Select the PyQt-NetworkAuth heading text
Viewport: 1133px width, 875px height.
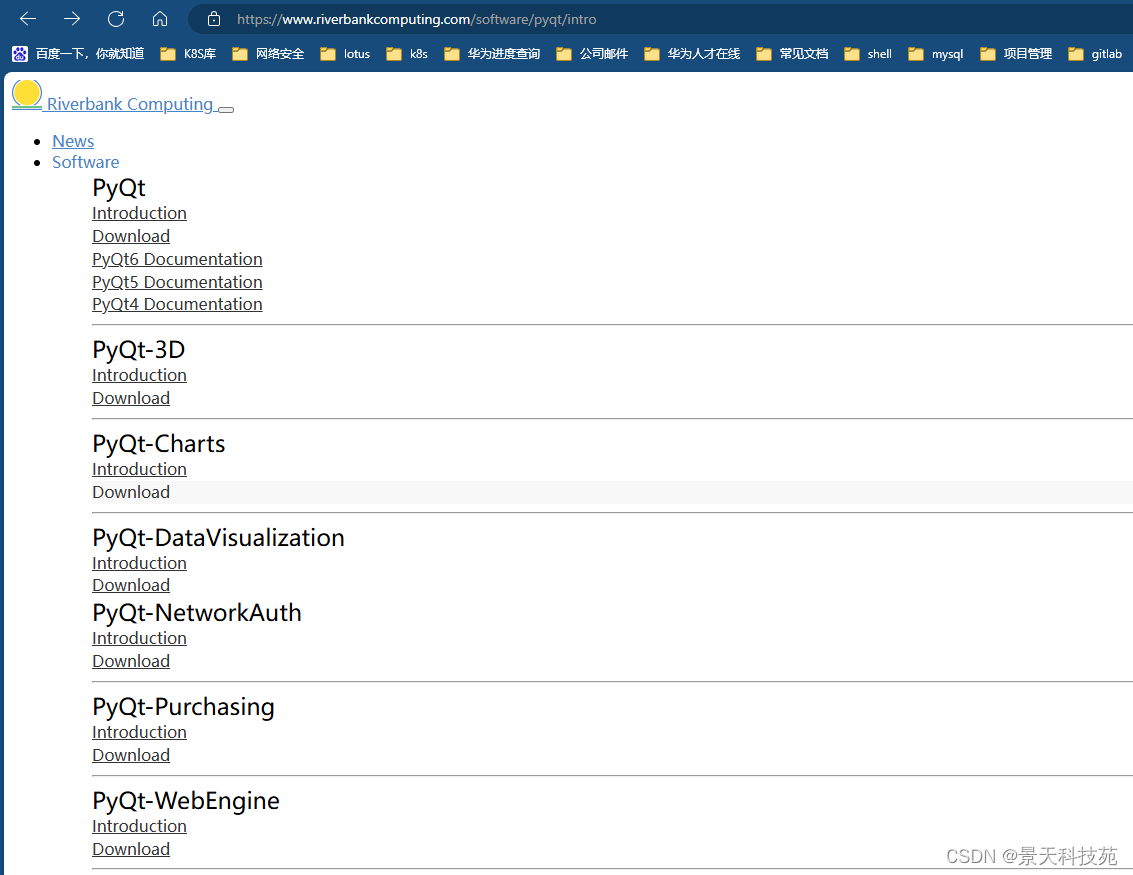tap(197, 613)
